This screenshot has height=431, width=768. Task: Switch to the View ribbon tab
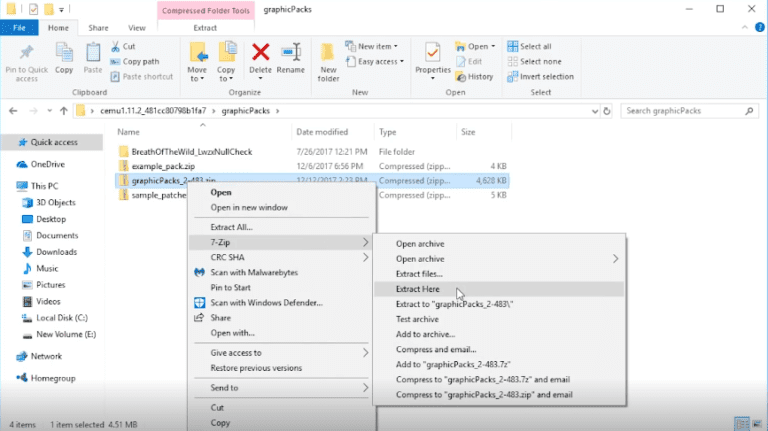(137, 28)
